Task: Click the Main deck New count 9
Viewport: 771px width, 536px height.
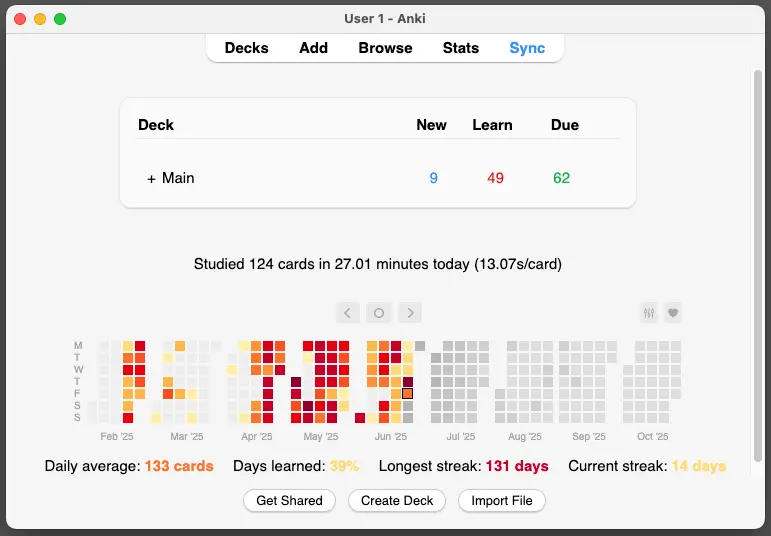Action: (434, 178)
